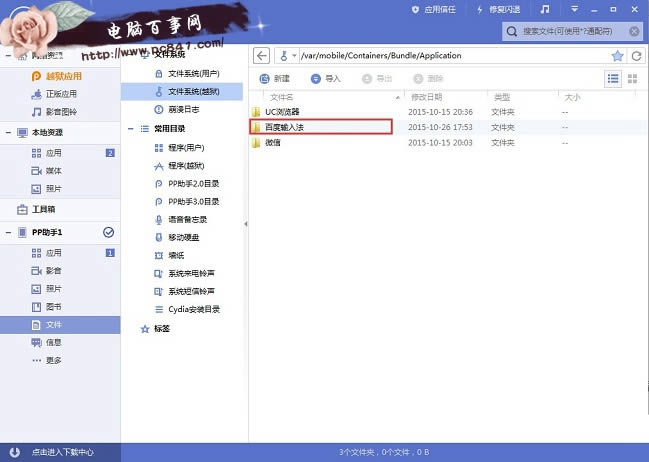The width and height of the screenshot is (649, 462).
Task: Clear the search box with the X icon
Action: coord(634,31)
